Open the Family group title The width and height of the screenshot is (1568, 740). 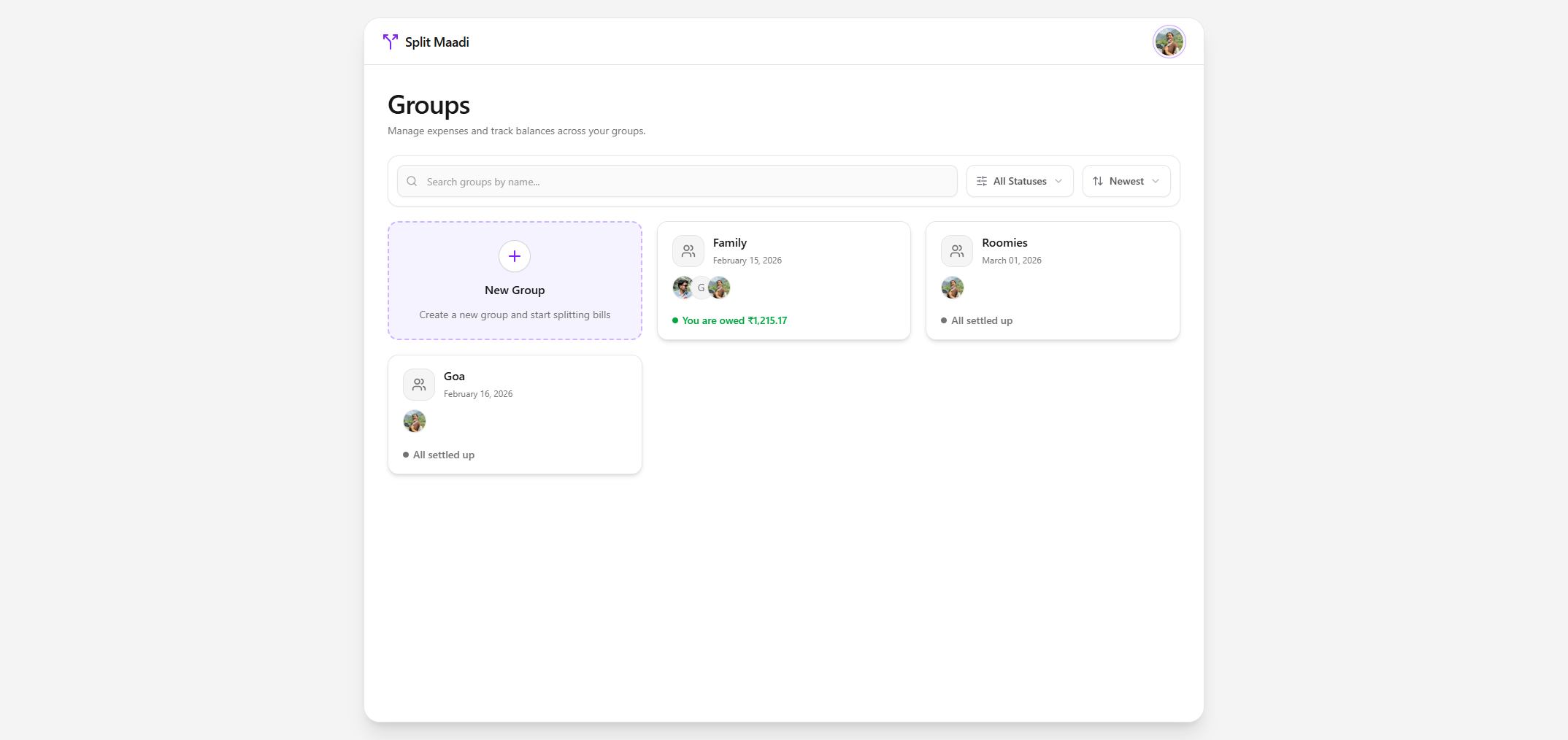(729, 243)
